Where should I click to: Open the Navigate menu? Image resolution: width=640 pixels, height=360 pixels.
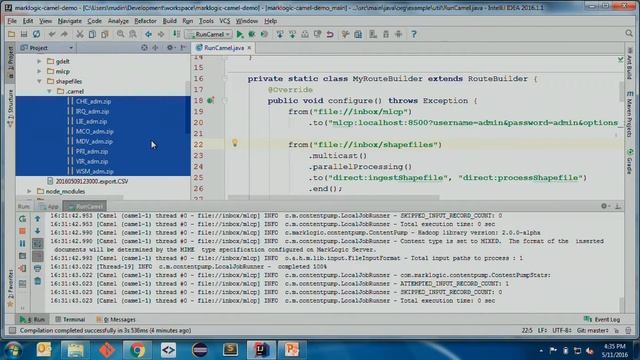(69, 21)
